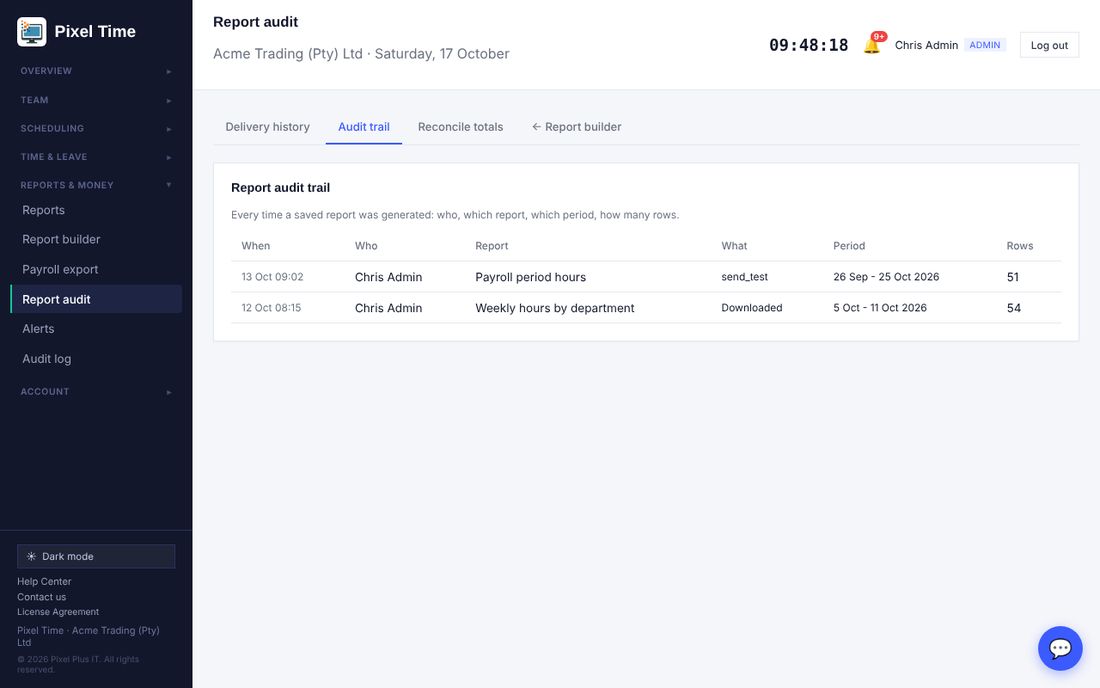Click Chris Admin in the send_test row

pos(388,277)
